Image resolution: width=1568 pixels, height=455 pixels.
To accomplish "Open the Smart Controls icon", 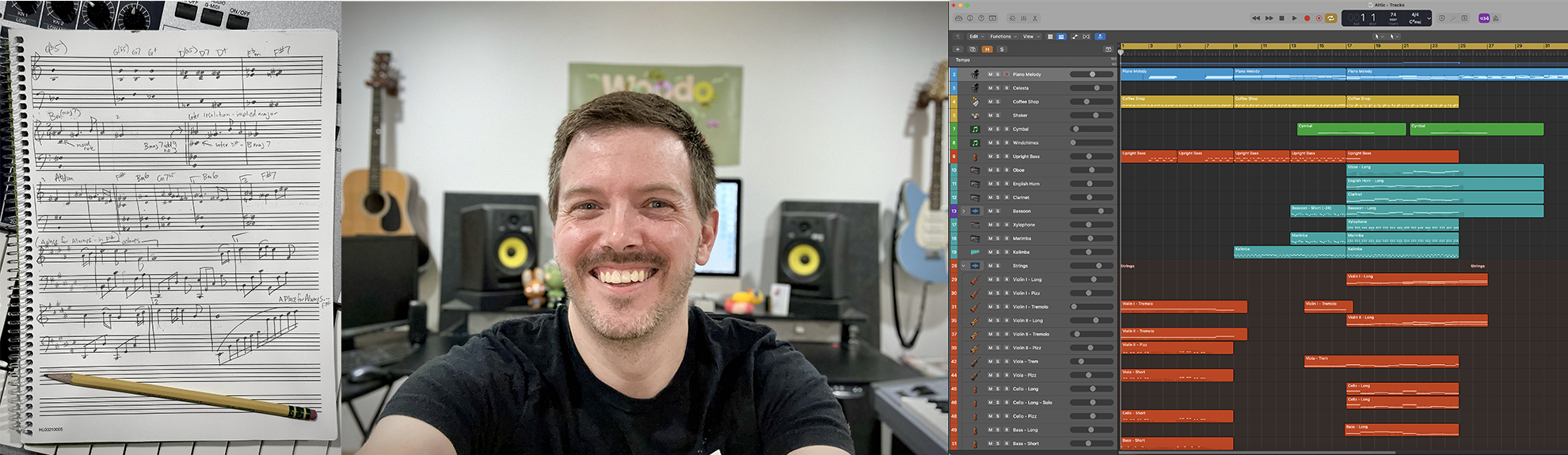I will 1012,18.
